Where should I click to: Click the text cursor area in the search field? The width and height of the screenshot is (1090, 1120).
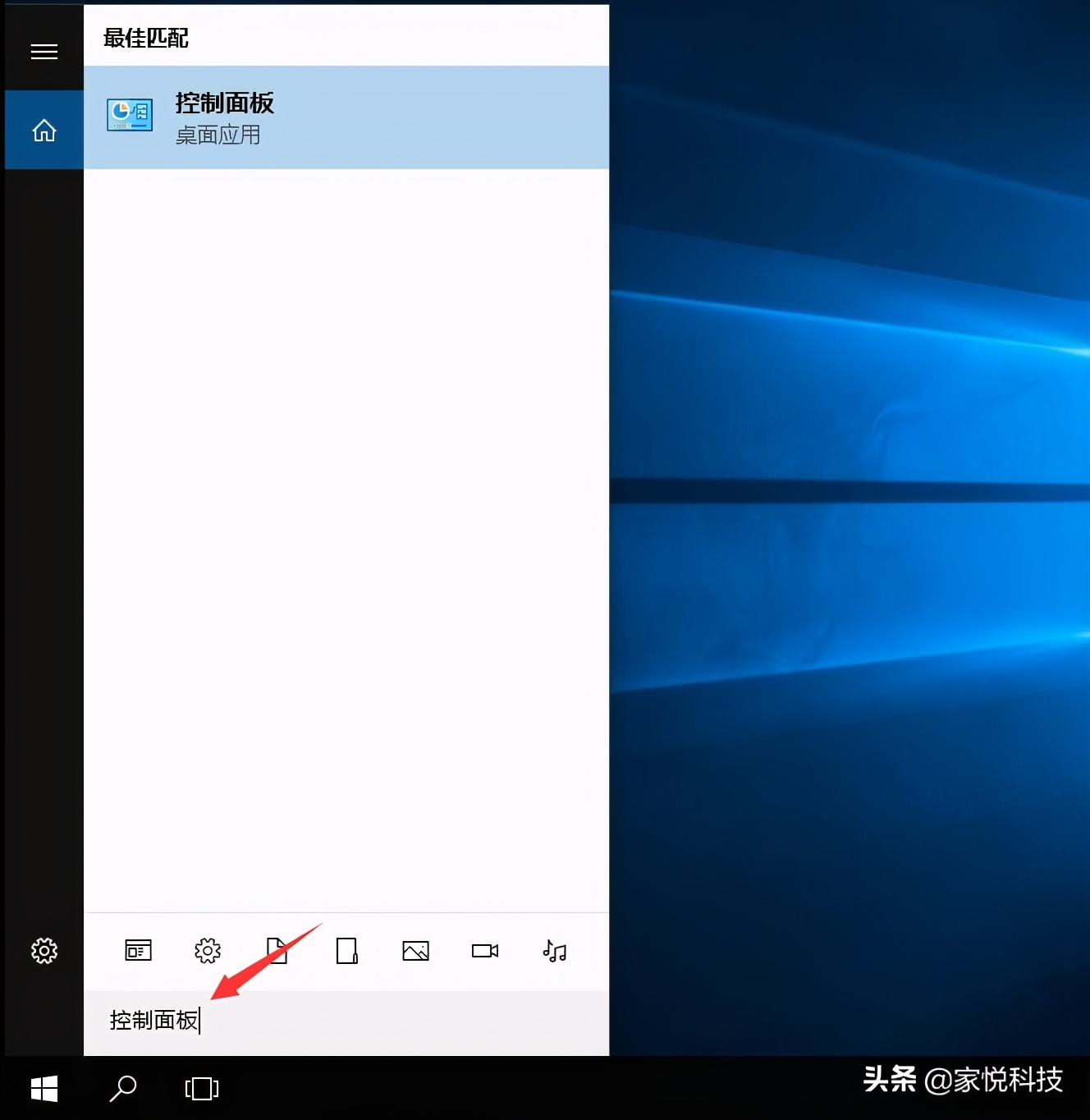click(202, 1020)
